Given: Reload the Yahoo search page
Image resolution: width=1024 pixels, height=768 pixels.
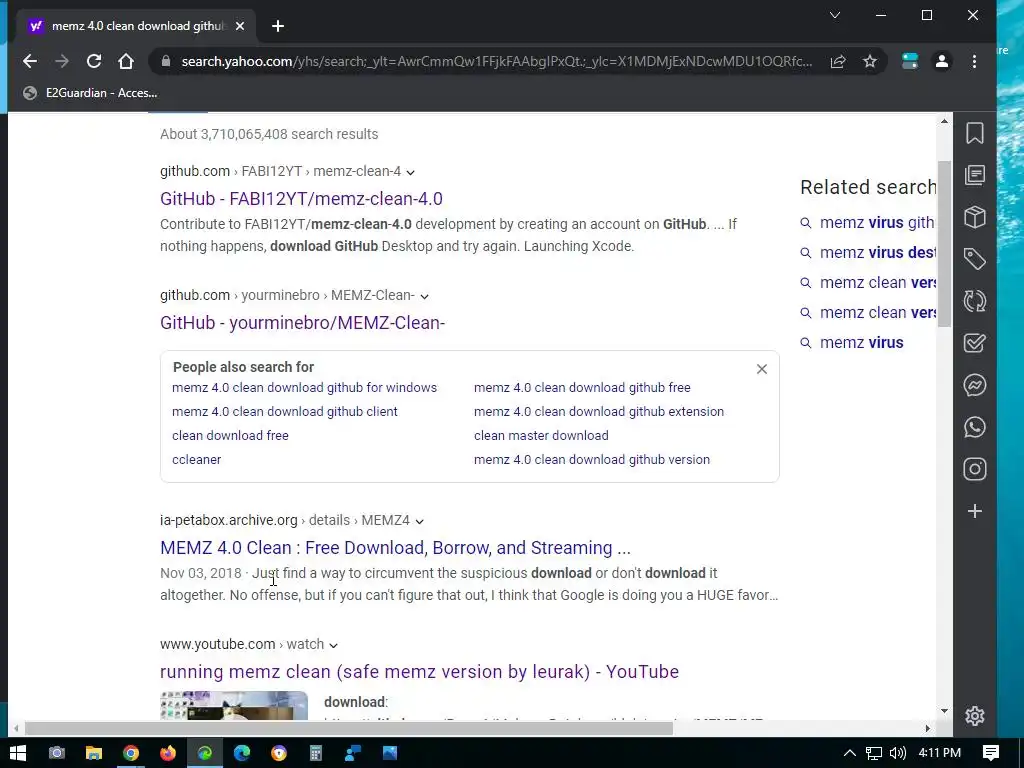Looking at the screenshot, I should pyautogui.click(x=94, y=61).
